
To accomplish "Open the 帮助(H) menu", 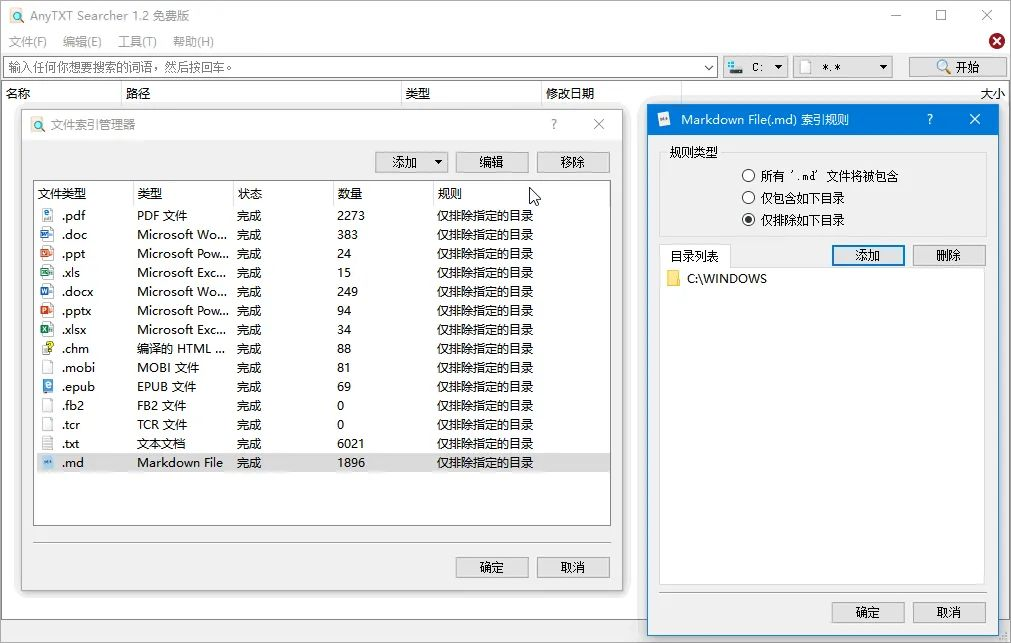I will coord(193,42).
